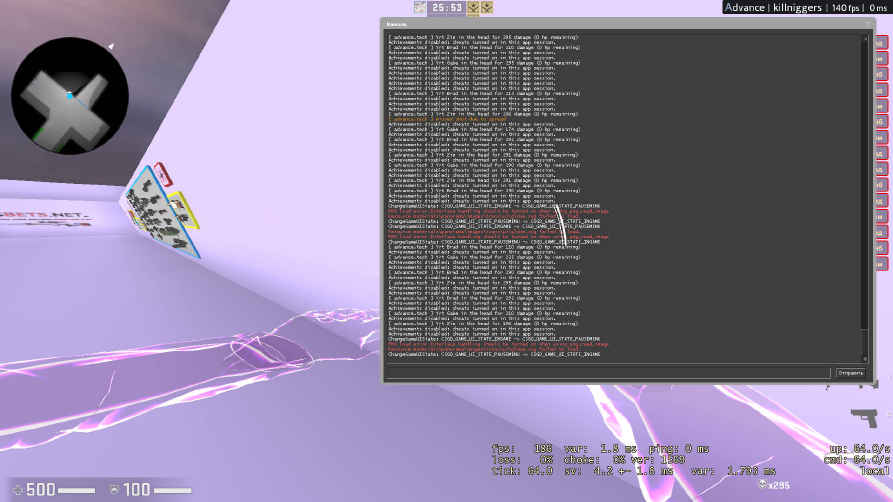Focus the console command input field
893x502 pixels.
[608, 373]
